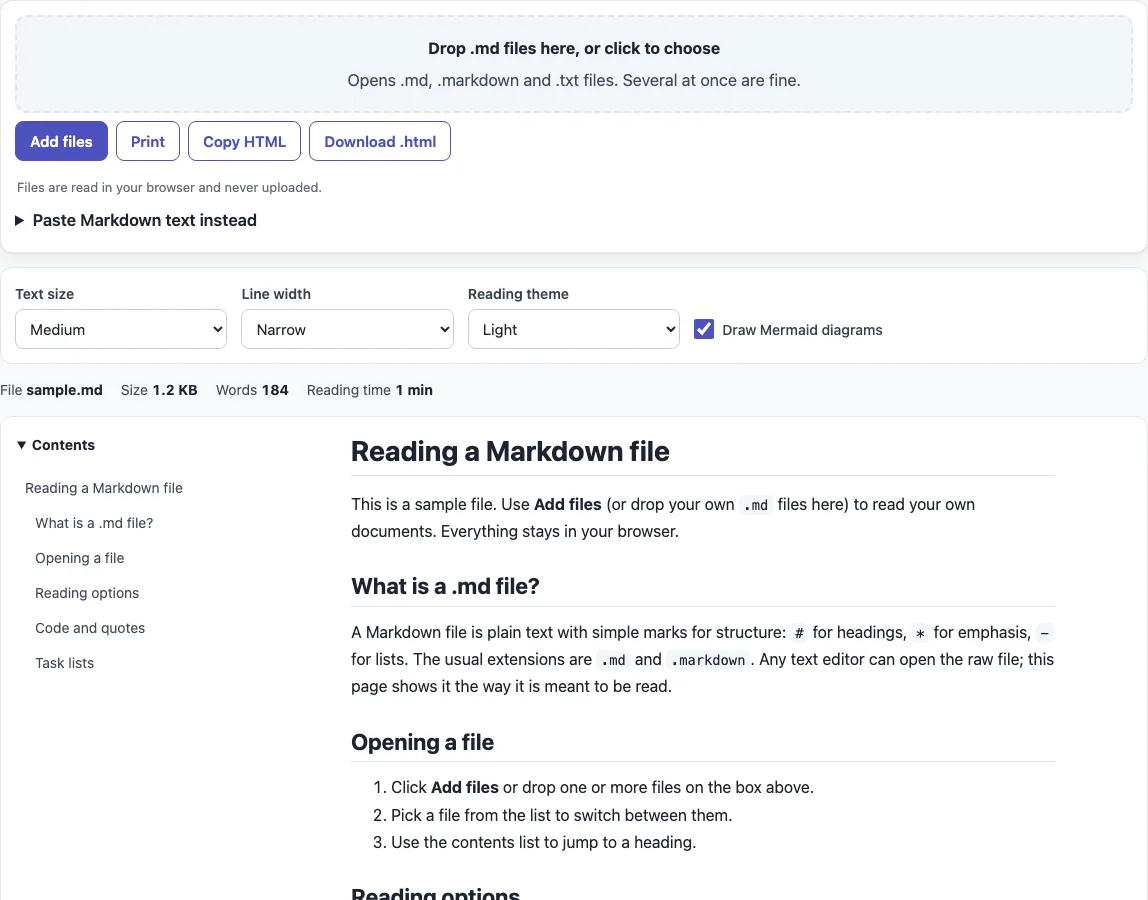Go to What is a .md file? in contents
Image resolution: width=1148 pixels, height=900 pixels.
pyautogui.click(x=94, y=524)
